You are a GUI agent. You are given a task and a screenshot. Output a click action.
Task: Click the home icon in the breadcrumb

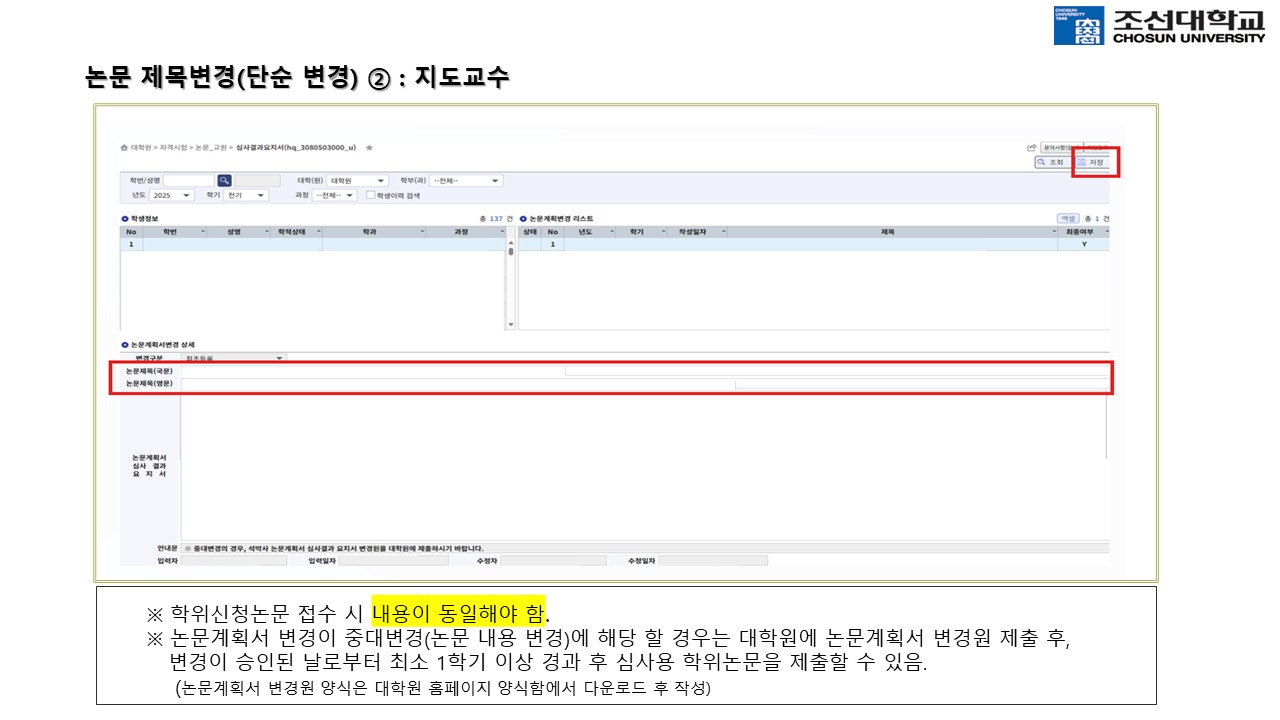click(124, 147)
